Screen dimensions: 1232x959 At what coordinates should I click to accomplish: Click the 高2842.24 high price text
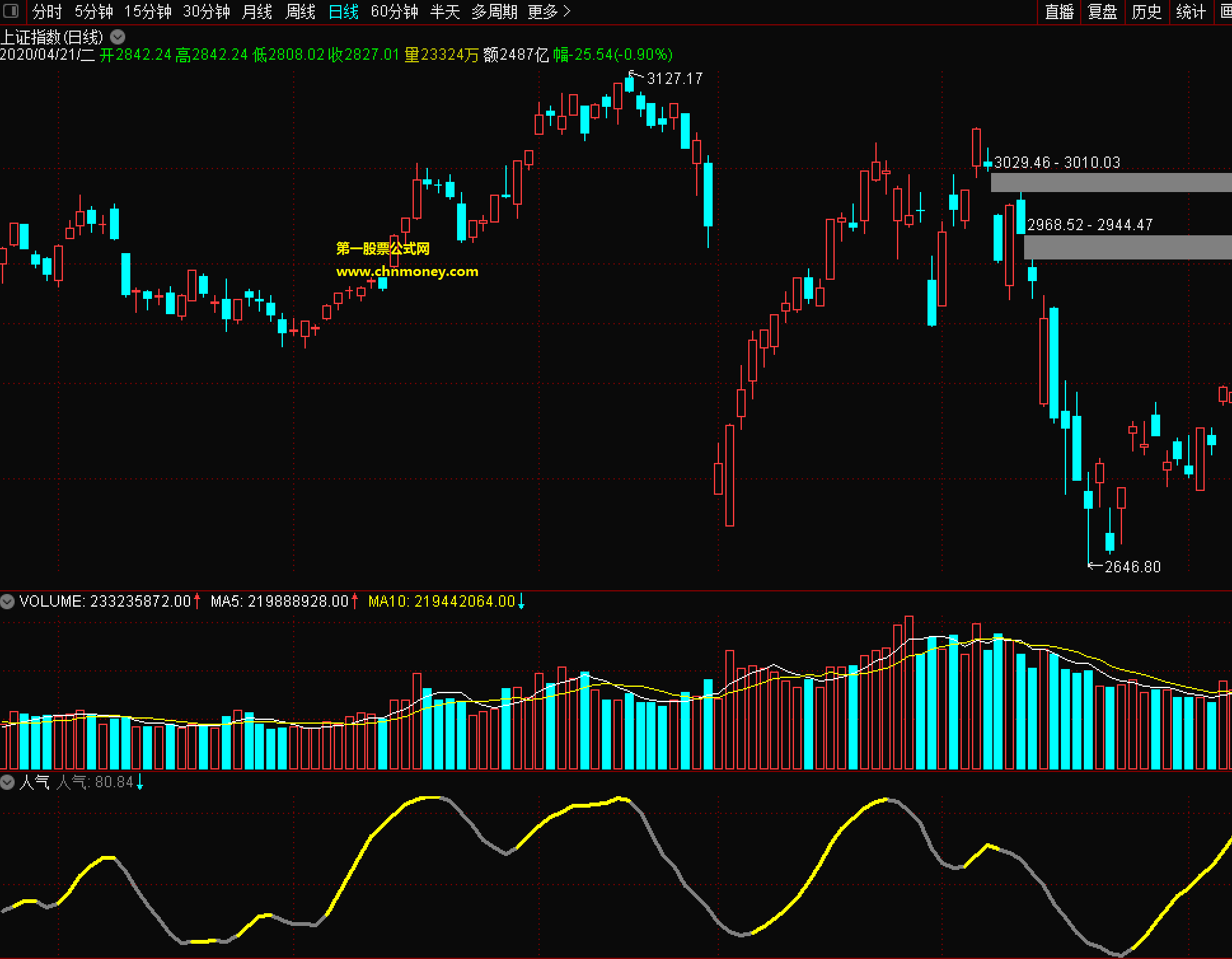click(212, 55)
